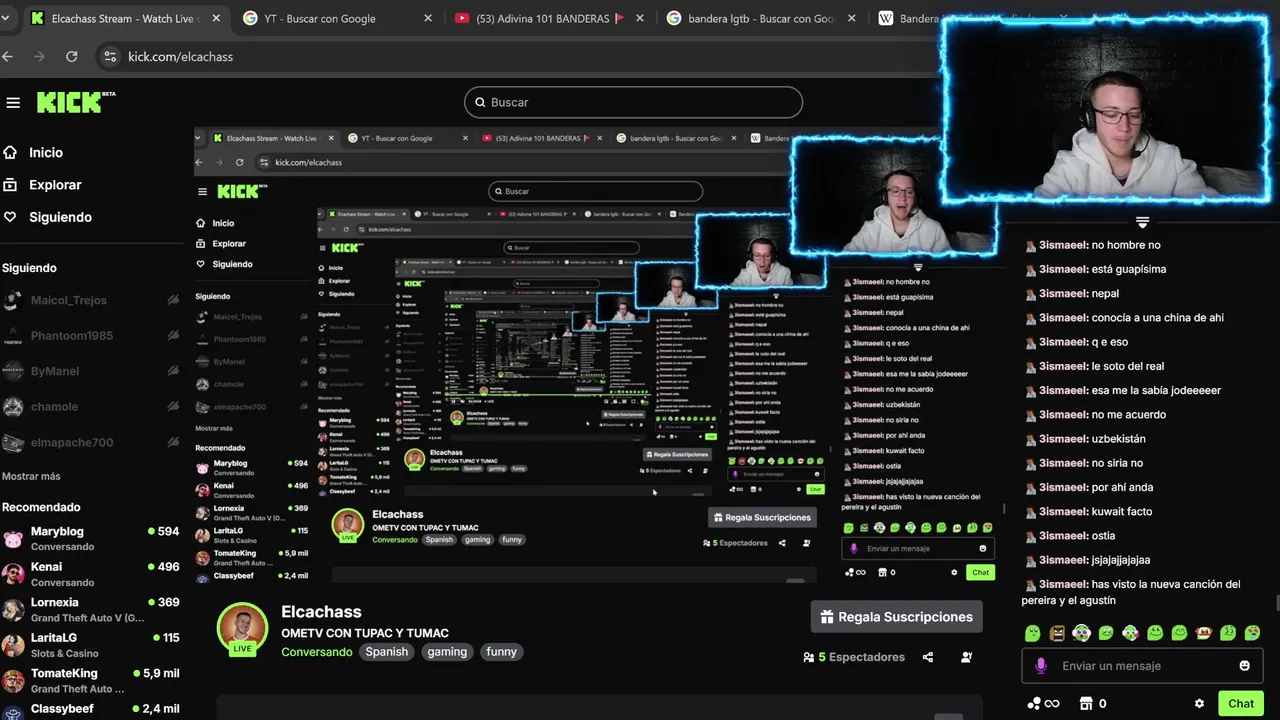Select the Elcachass Stream browser tab
The width and height of the screenshot is (1280, 720).
[x=125, y=18]
